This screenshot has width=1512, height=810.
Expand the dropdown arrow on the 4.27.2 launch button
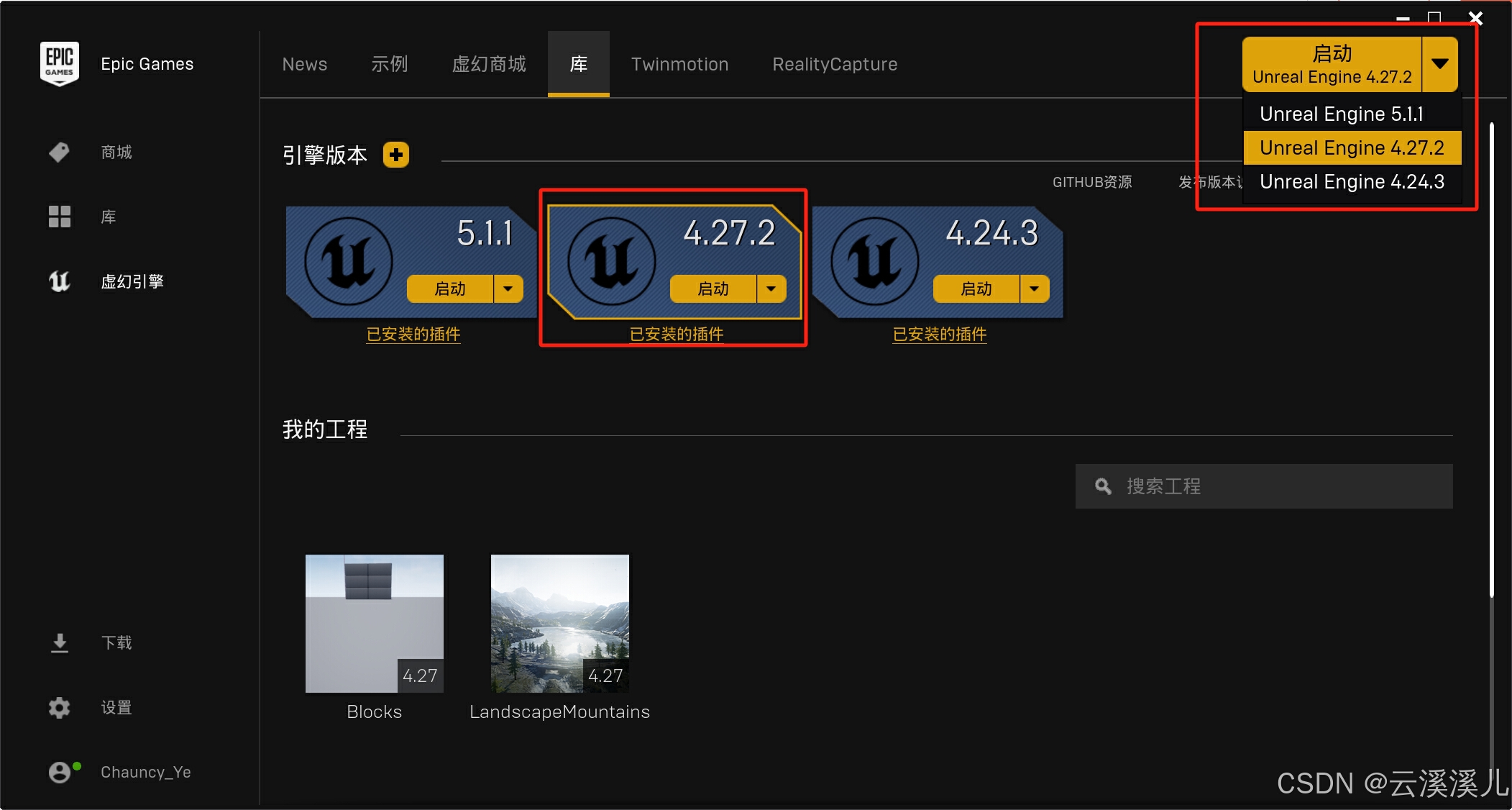[771, 288]
